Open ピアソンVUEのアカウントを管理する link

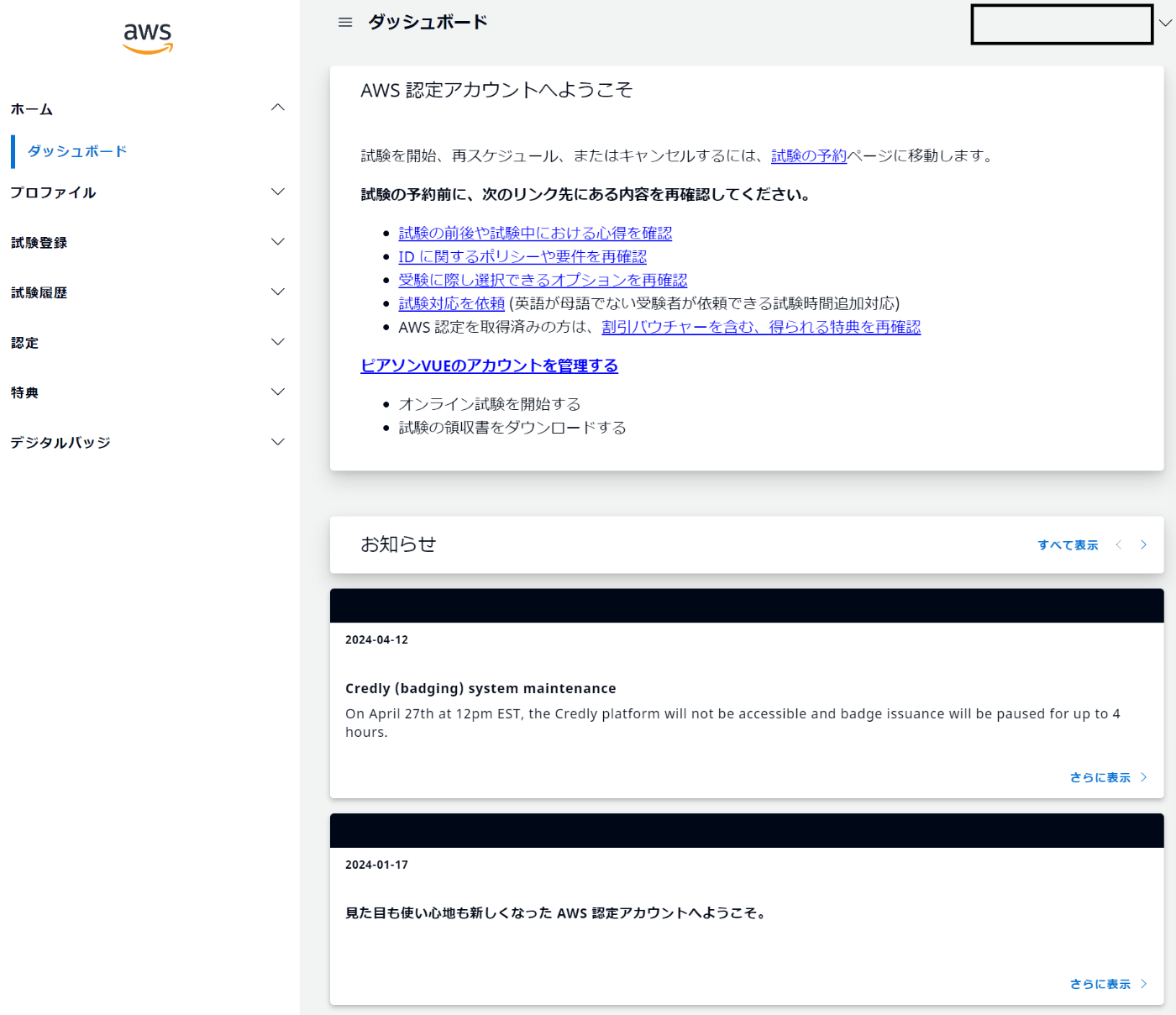coord(489,366)
